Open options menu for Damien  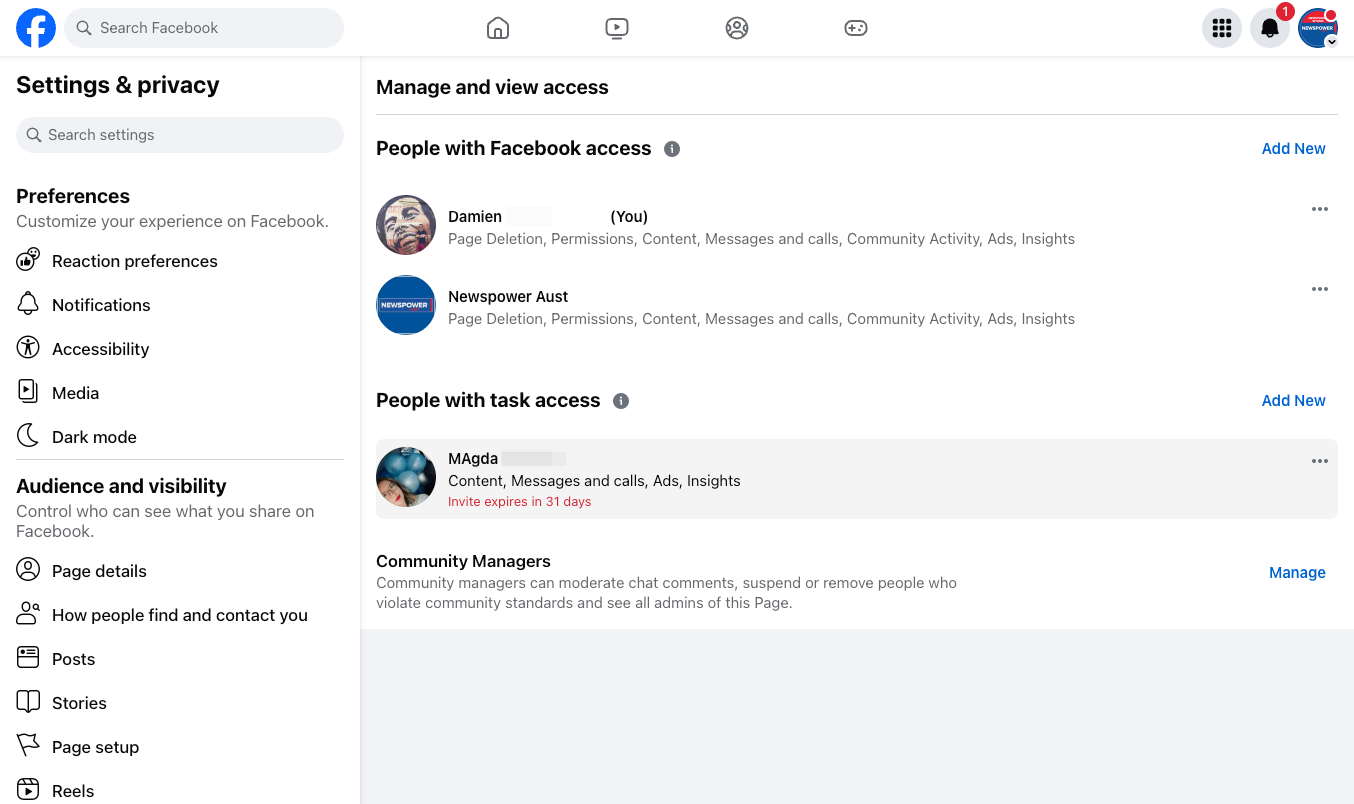[1320, 209]
